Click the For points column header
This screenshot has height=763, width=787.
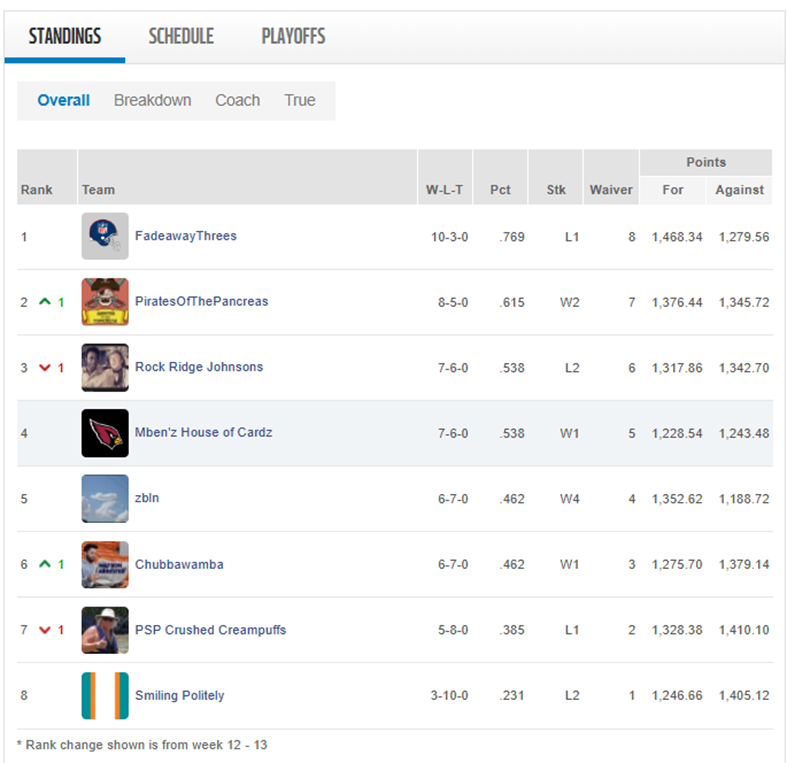point(673,190)
